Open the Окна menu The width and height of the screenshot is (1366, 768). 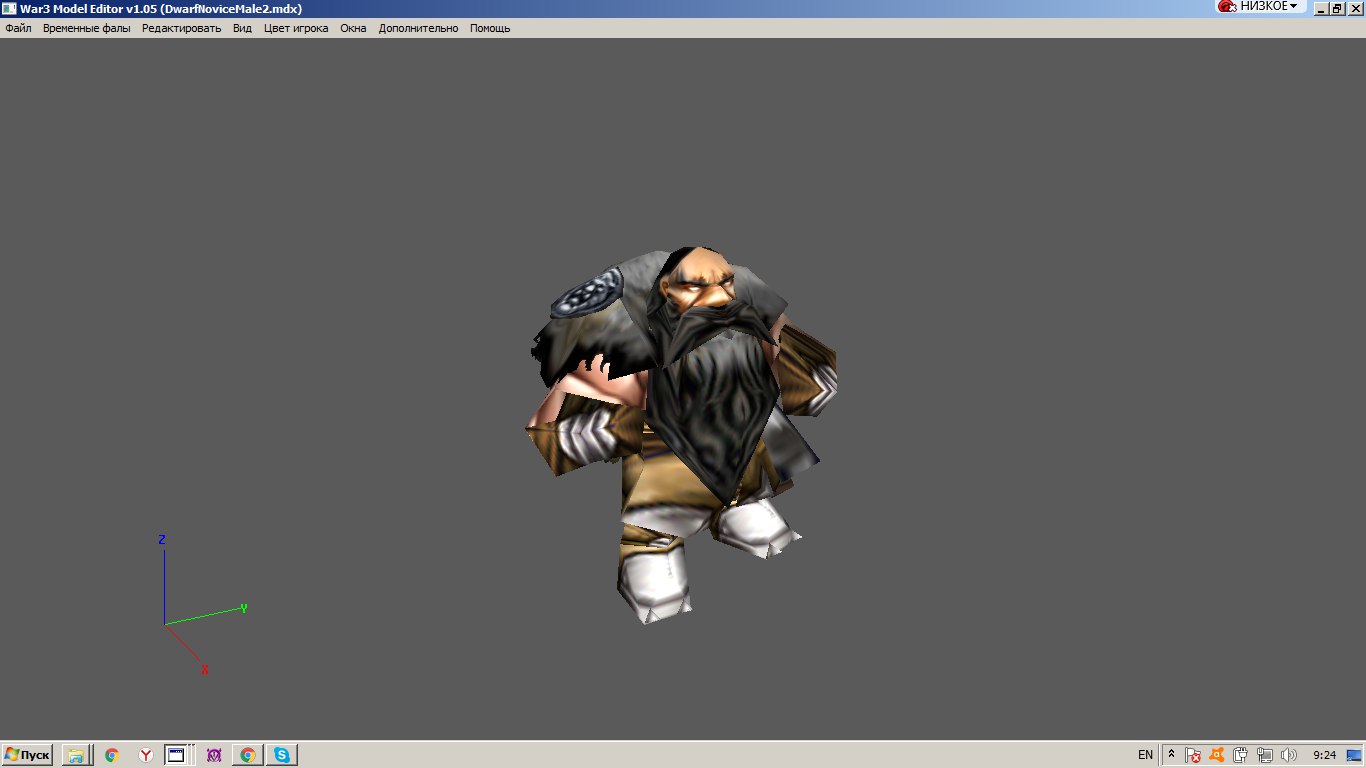click(353, 28)
